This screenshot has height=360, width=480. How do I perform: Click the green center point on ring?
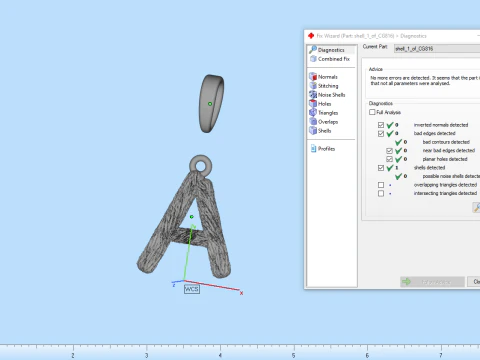[x=210, y=104]
